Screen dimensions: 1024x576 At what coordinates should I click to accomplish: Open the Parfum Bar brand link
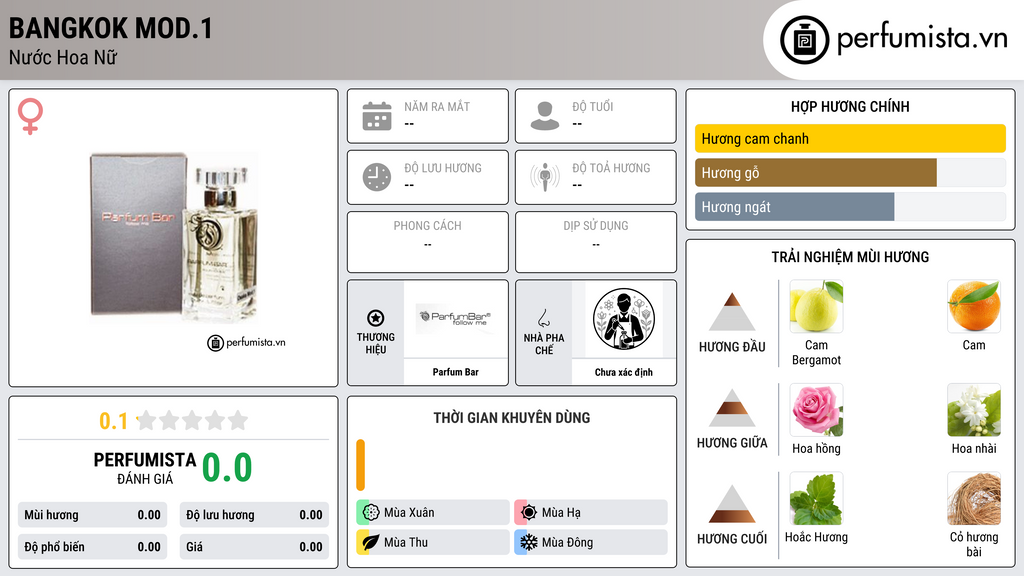click(x=455, y=372)
